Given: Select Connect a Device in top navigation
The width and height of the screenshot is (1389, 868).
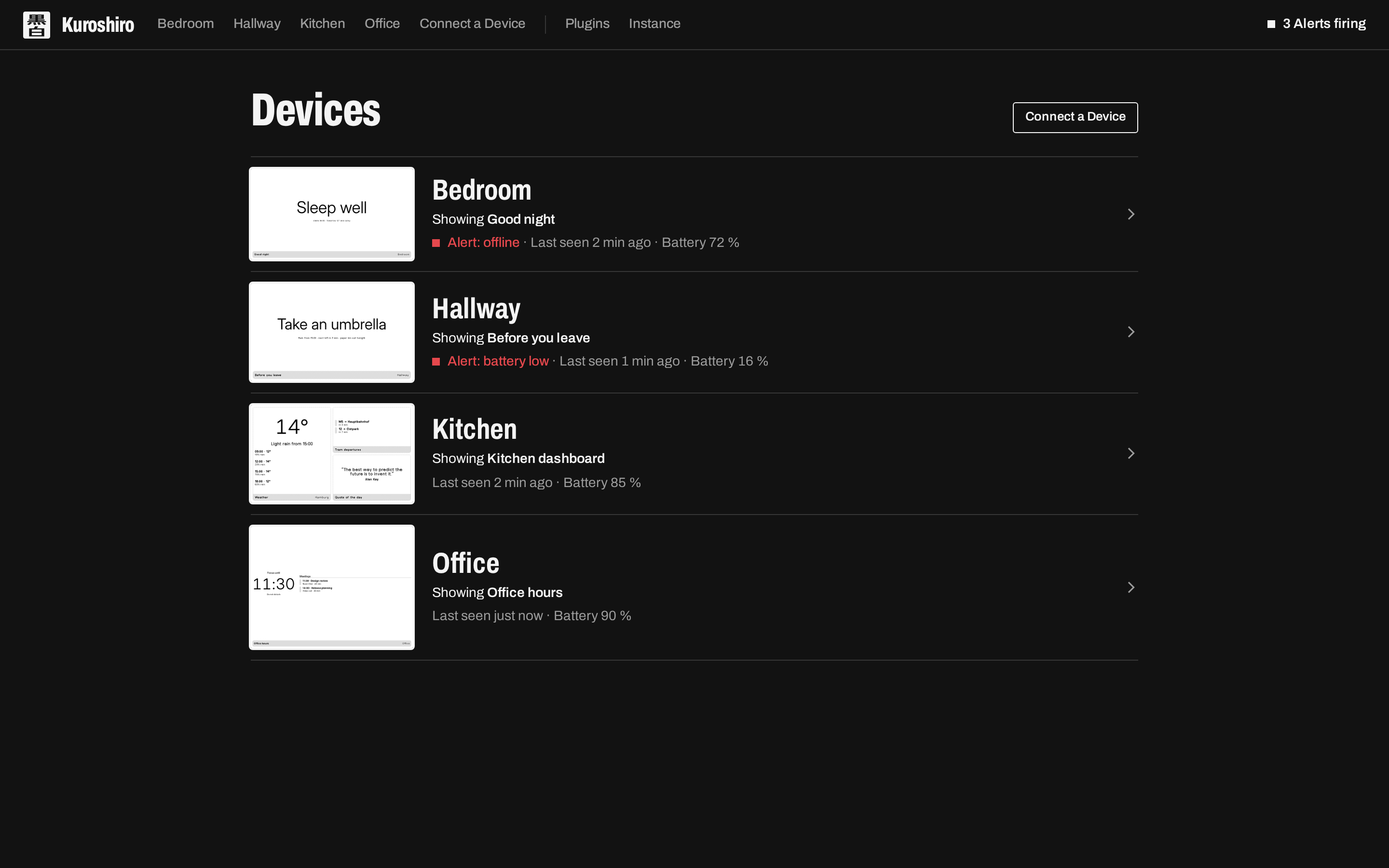Looking at the screenshot, I should click(472, 24).
